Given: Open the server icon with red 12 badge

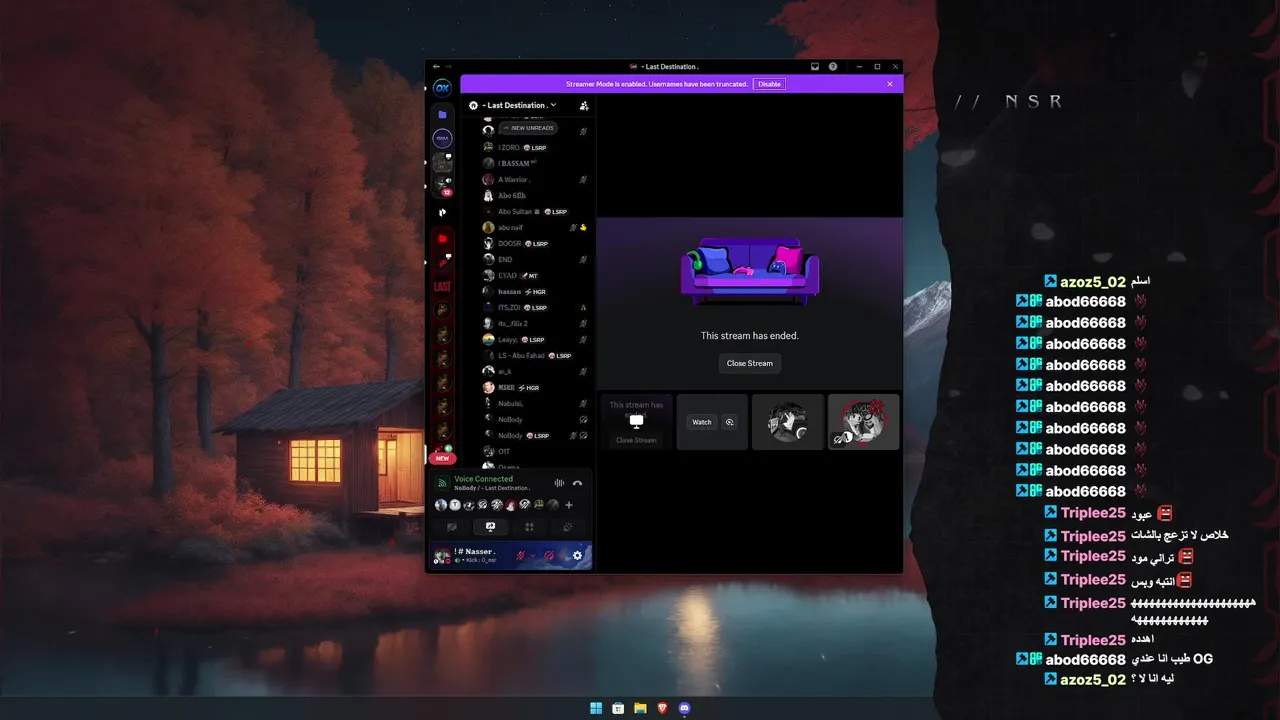Looking at the screenshot, I should [442, 185].
